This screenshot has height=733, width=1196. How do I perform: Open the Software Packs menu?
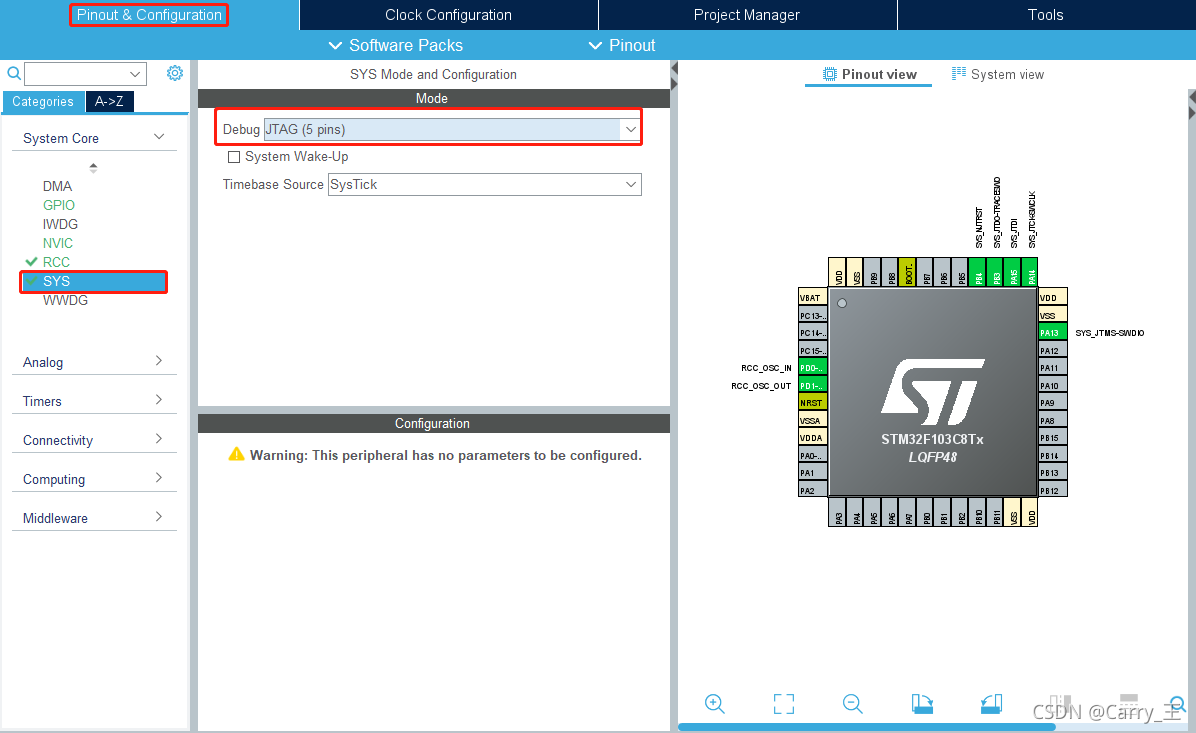click(396, 46)
